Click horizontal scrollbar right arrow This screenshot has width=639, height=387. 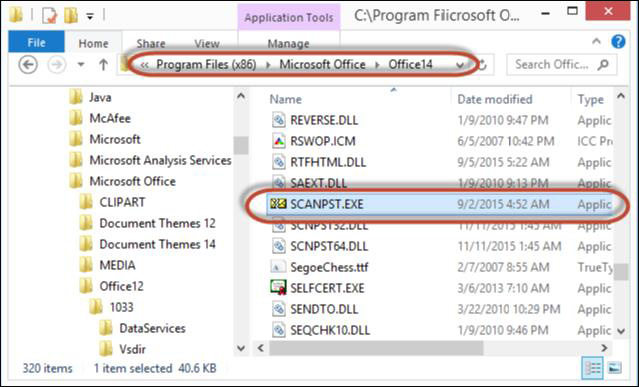click(604, 348)
